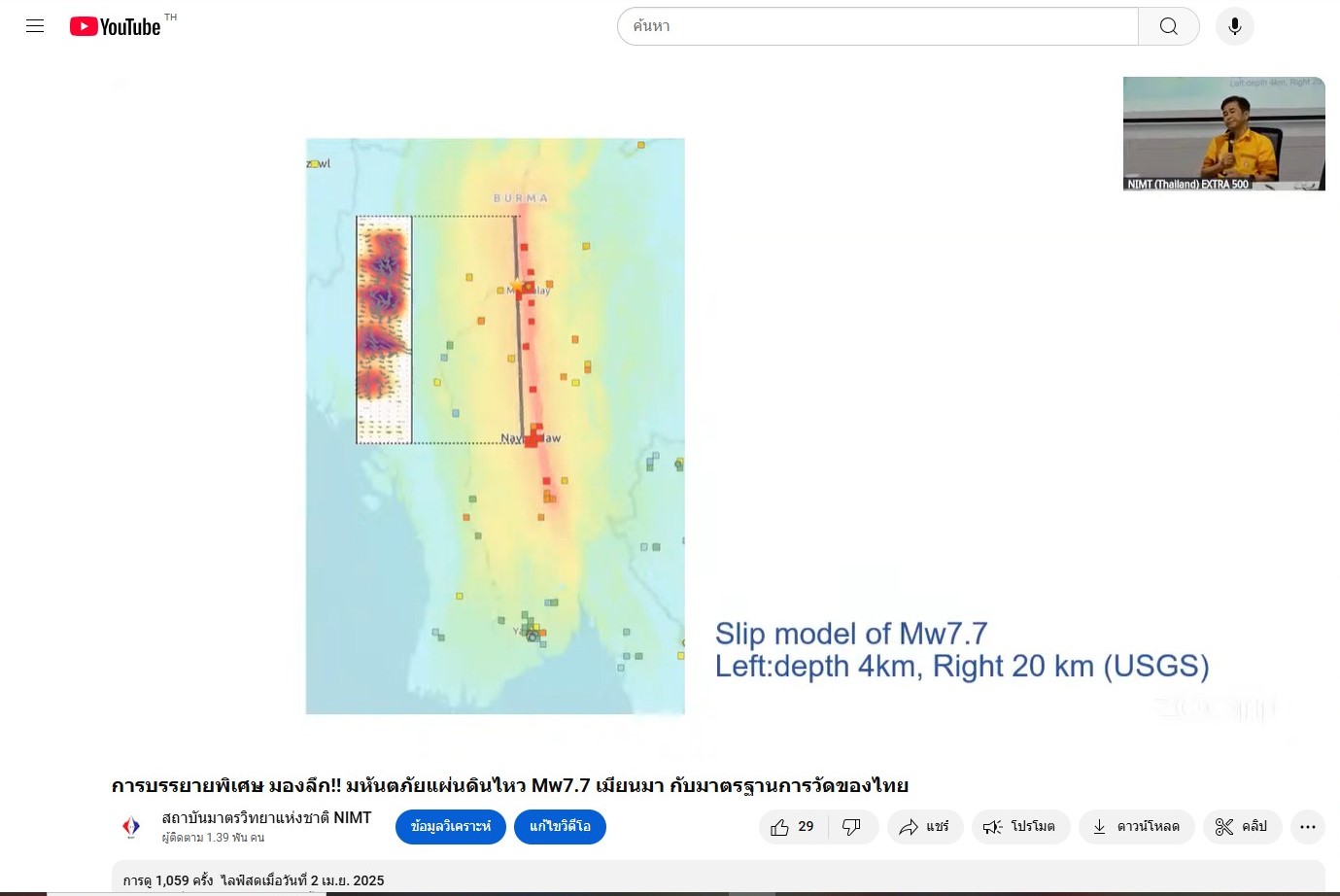Click the YouTube logo to go home
Screen dimensions: 1340x896
click(115, 26)
